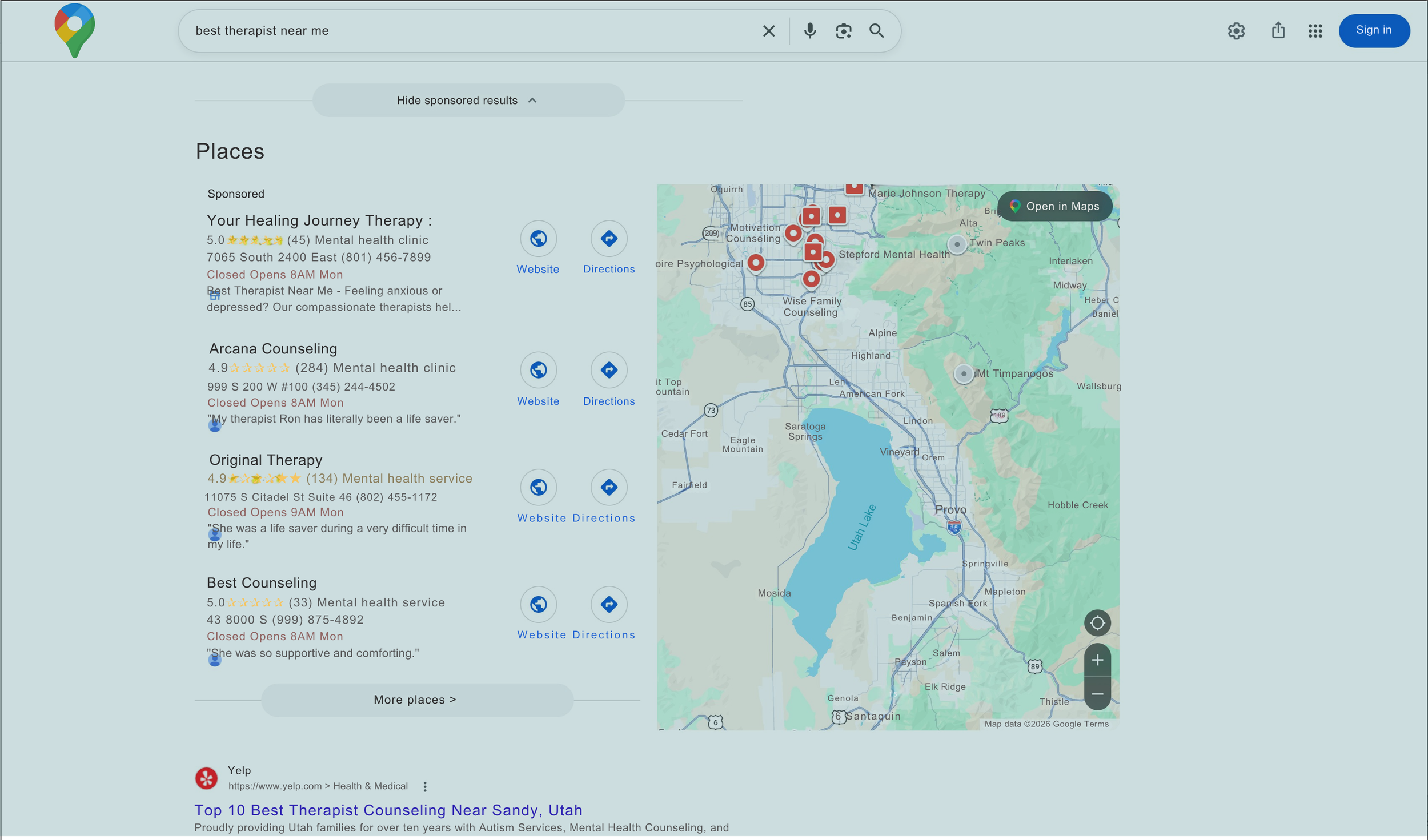Click the Yelp URL breadcrumb 'Health & Medical'

(370, 786)
